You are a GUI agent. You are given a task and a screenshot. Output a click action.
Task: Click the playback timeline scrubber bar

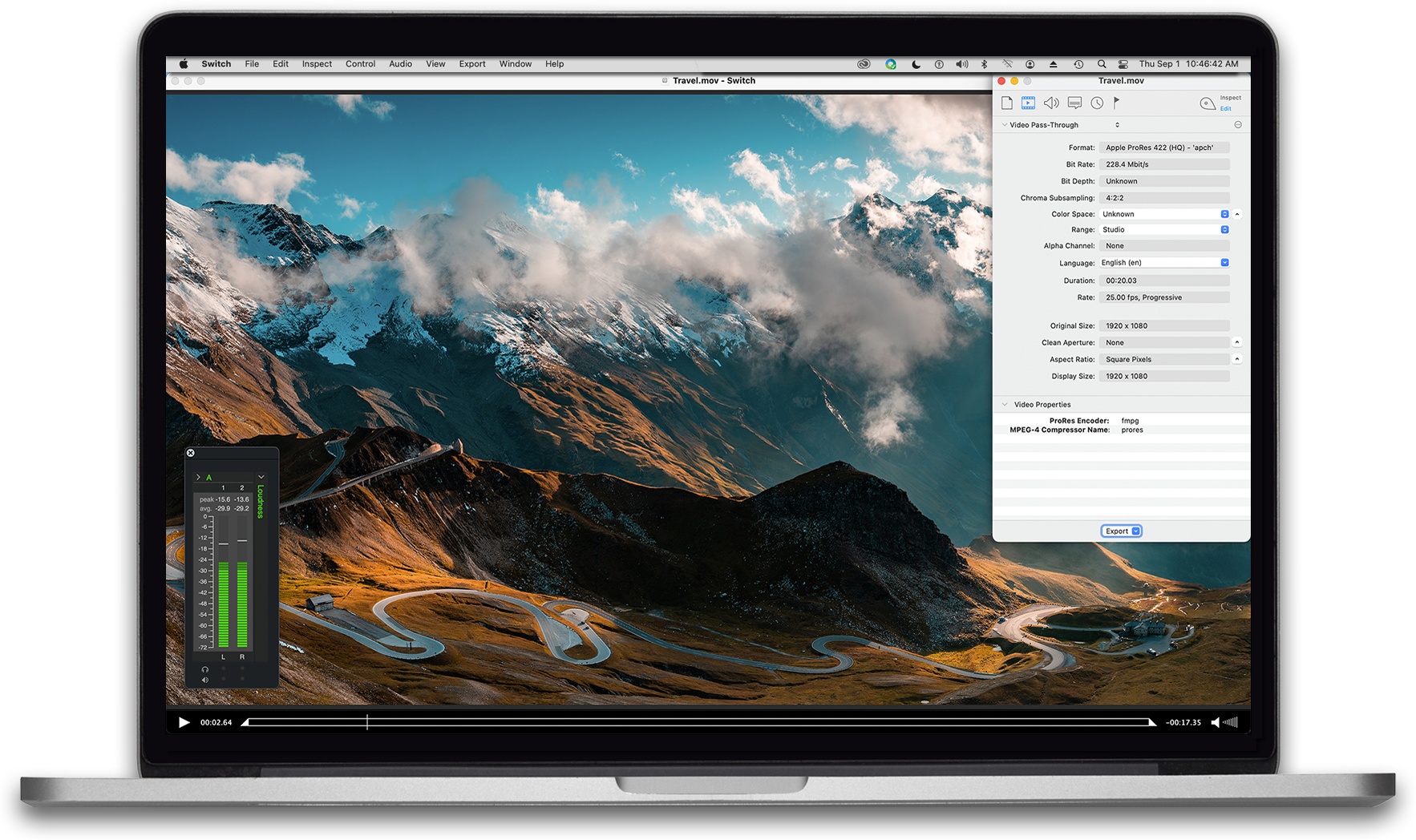point(698,722)
